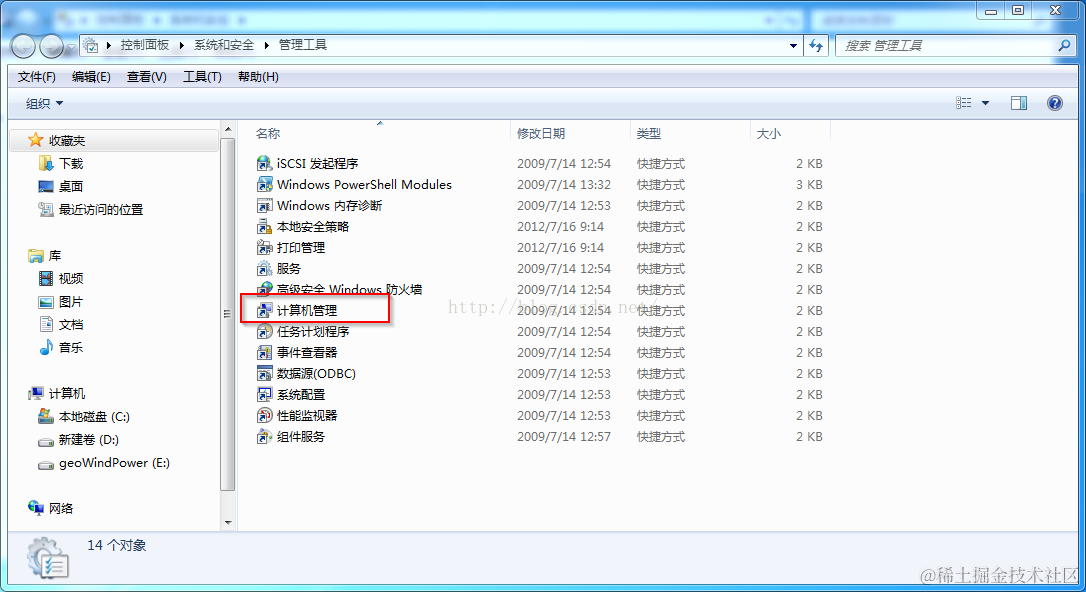Open the 组织 dropdown
This screenshot has height=592, width=1086.
pyautogui.click(x=44, y=103)
